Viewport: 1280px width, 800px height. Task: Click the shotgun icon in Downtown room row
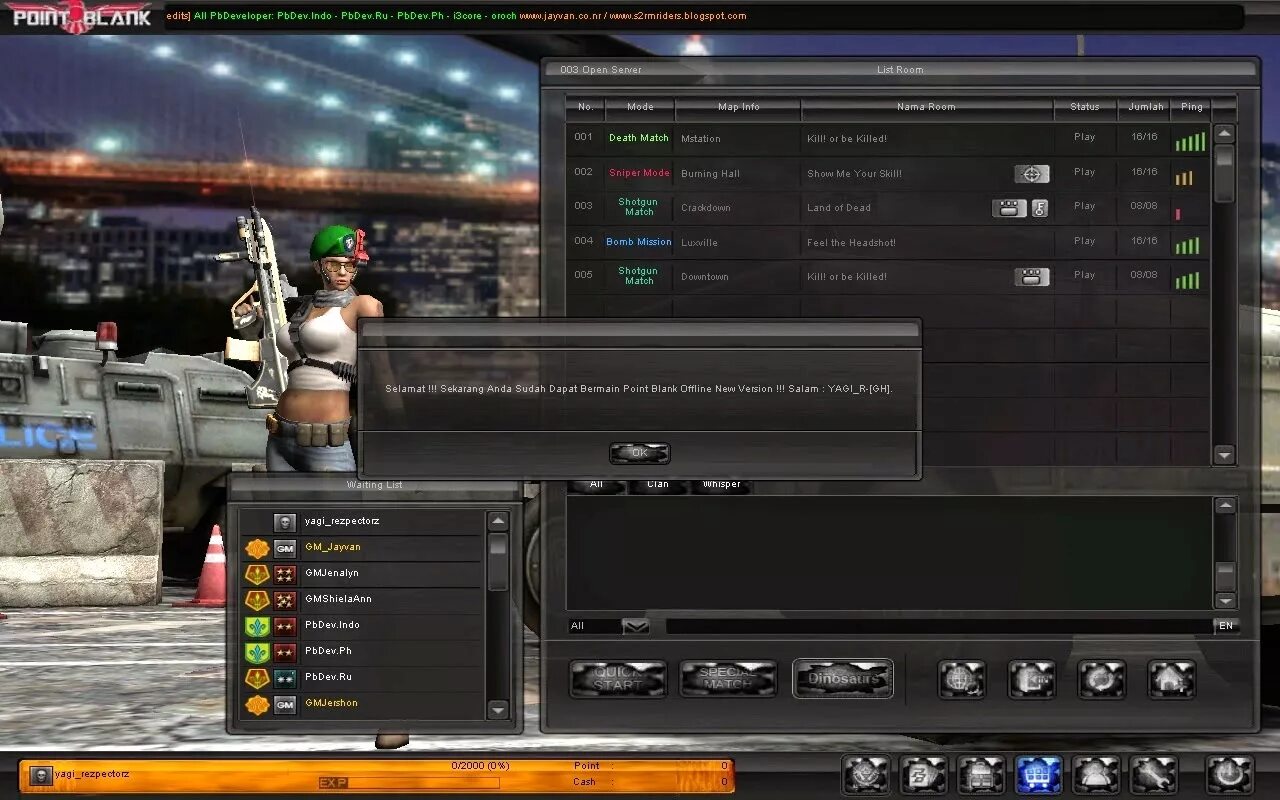tap(1032, 277)
